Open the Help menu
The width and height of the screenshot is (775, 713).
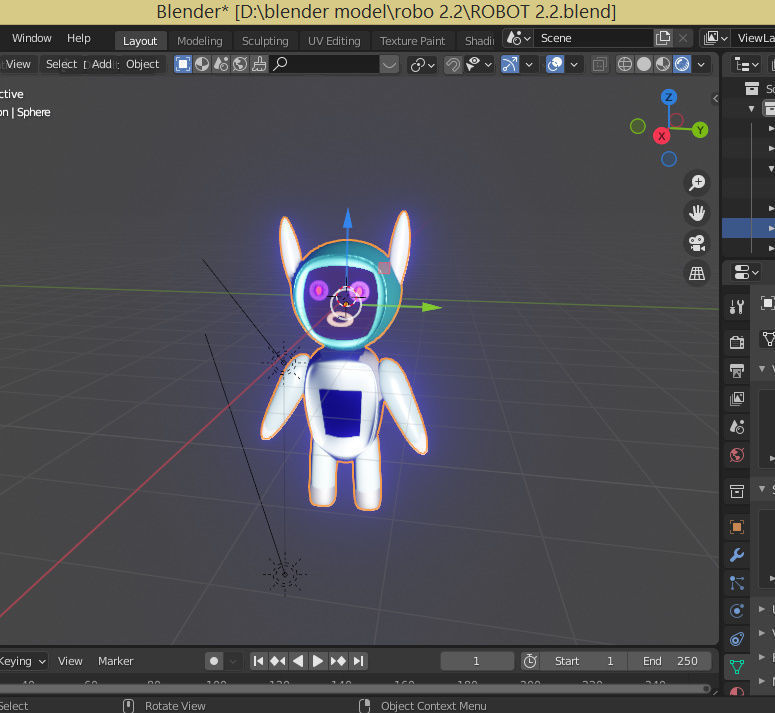pos(79,39)
